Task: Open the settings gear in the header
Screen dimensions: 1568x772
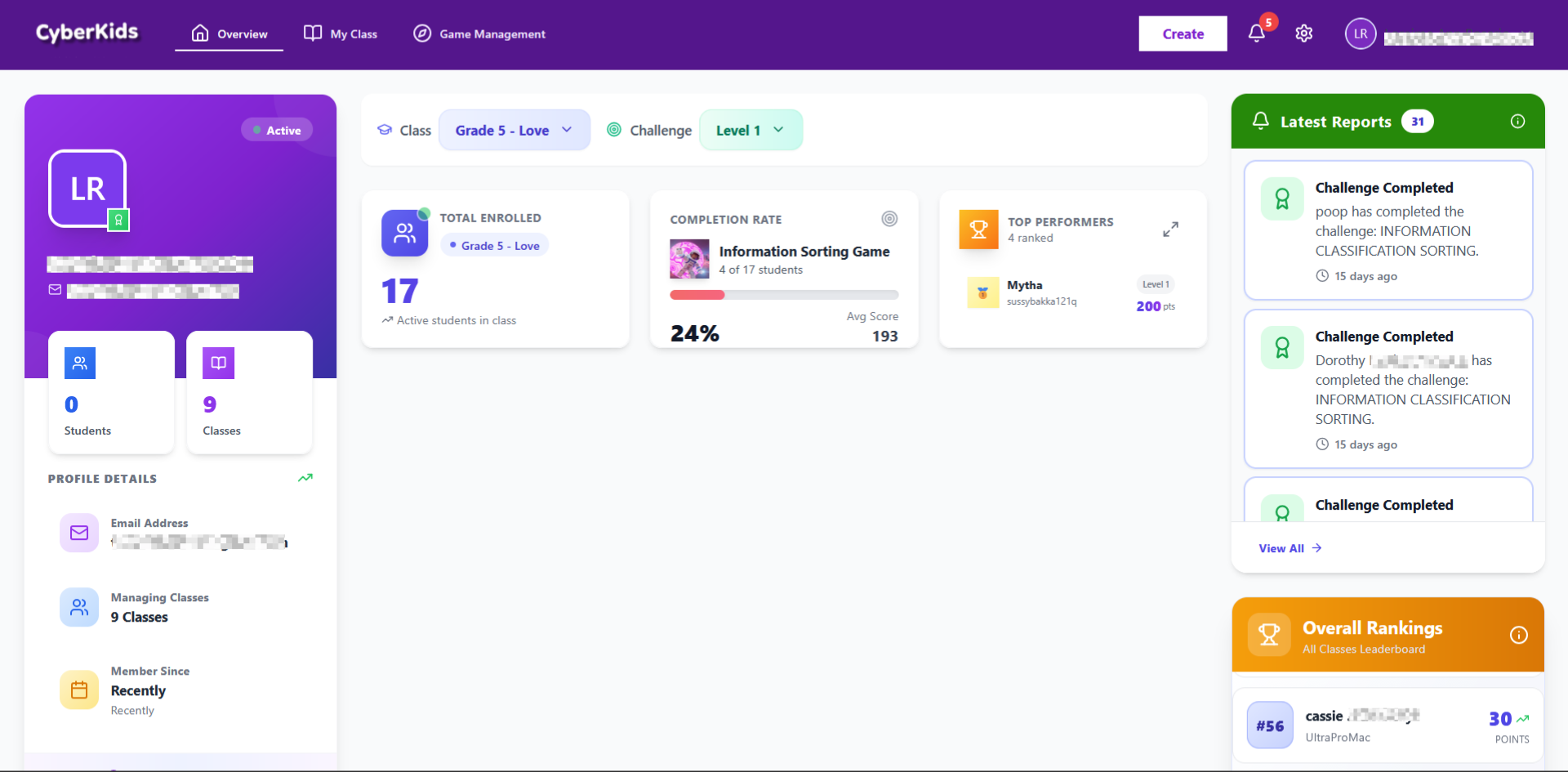Action: (1304, 33)
